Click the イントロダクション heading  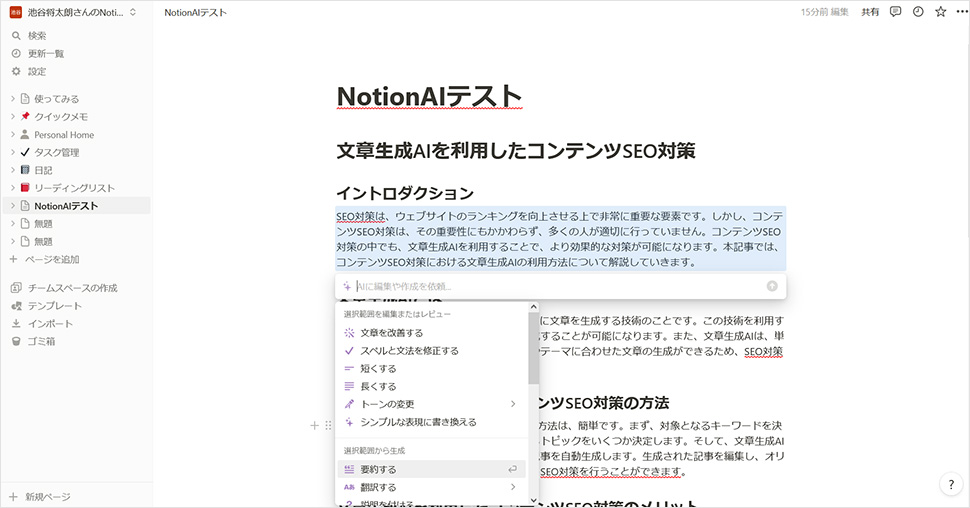(x=405, y=193)
